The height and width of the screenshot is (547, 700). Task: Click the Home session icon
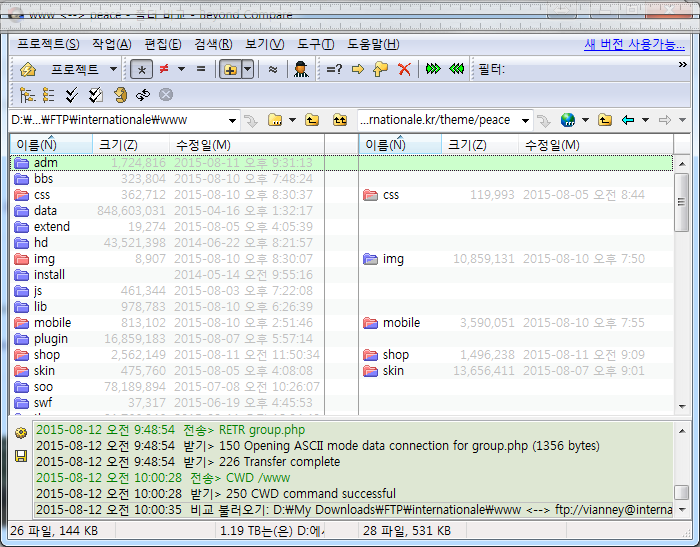coord(27,69)
